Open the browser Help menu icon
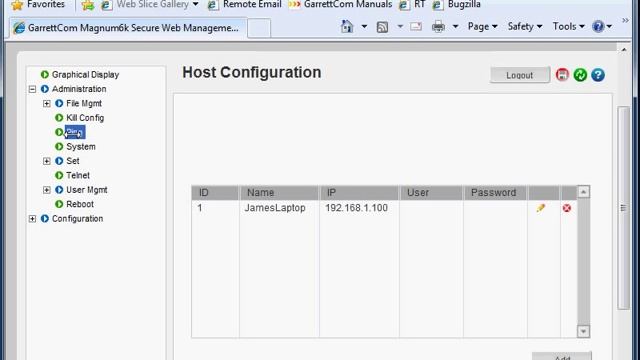This screenshot has width=640, height=360. 602,27
